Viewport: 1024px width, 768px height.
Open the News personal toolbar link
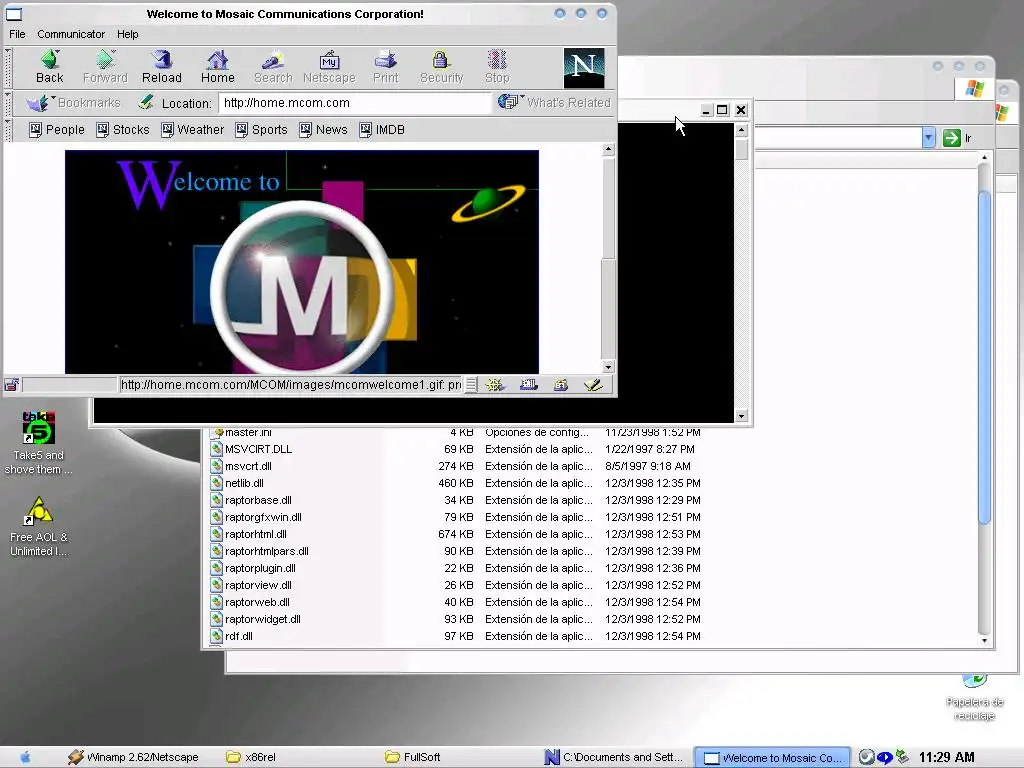(x=323, y=130)
